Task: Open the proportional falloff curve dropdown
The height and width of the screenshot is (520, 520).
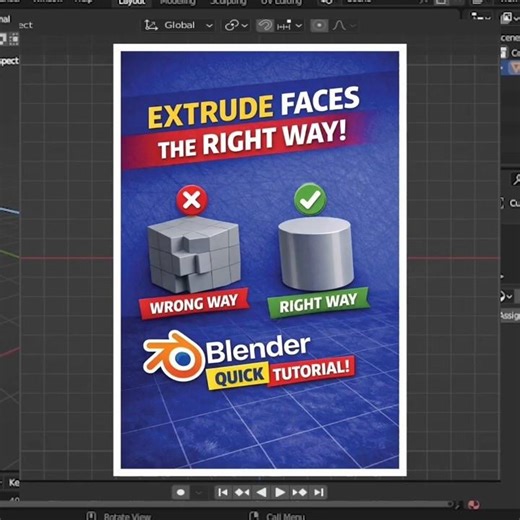Action: coord(344,25)
